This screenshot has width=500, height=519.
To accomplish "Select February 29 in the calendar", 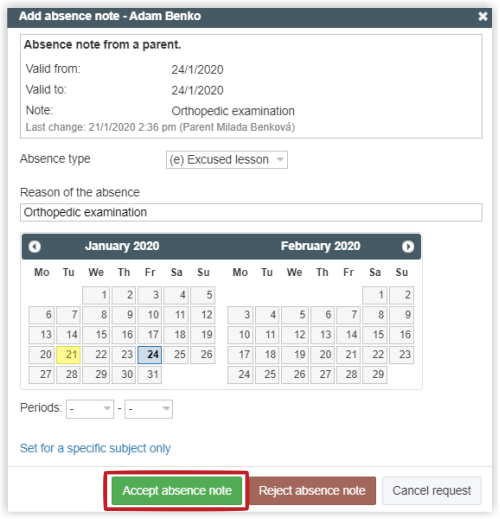I will [375, 374].
